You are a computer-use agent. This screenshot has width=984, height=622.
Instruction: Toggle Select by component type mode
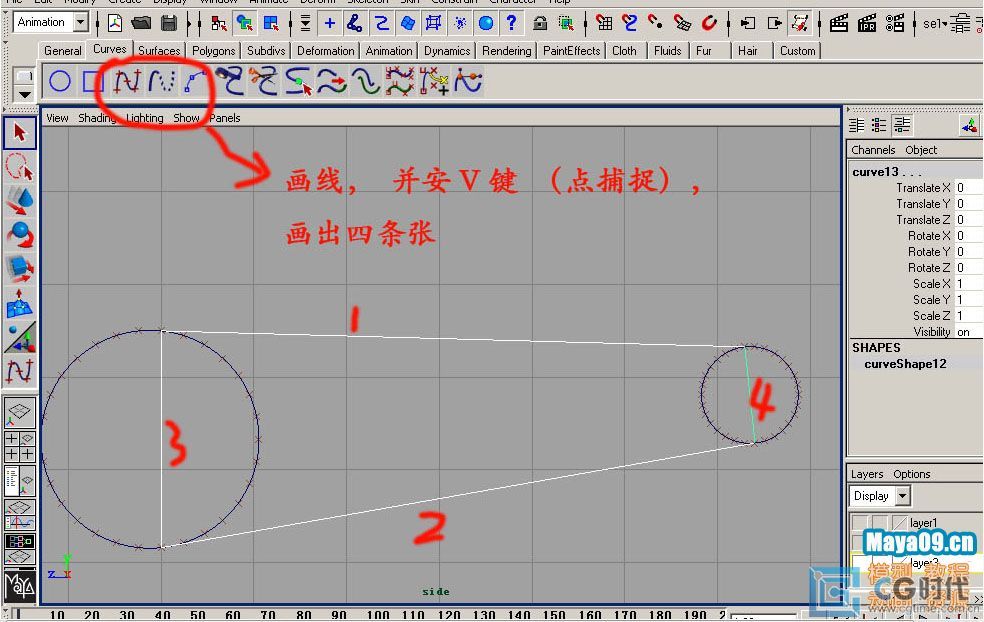click(271, 24)
